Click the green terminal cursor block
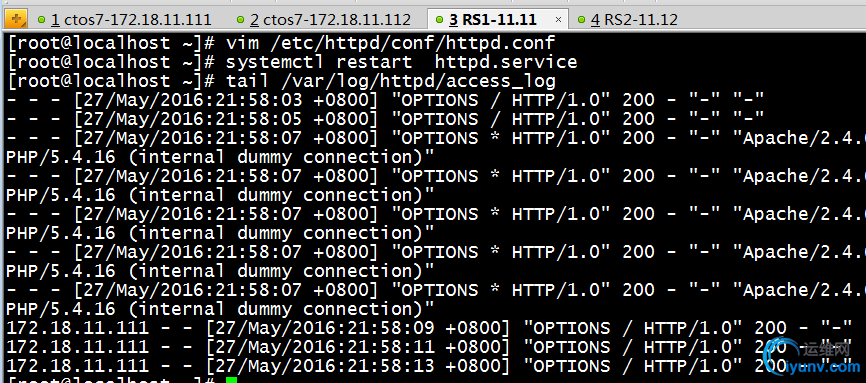Image resolution: width=866 pixels, height=383 pixels. click(231, 380)
